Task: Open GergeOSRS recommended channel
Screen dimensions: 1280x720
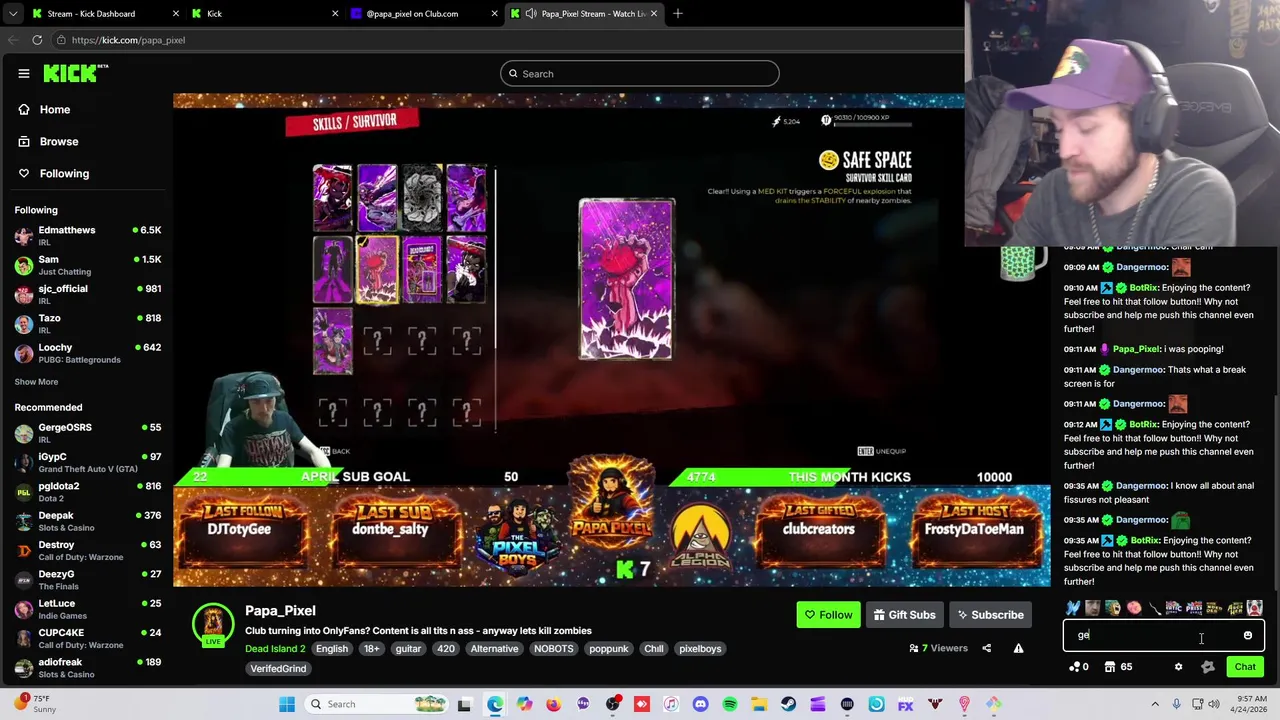Action: 88,433
